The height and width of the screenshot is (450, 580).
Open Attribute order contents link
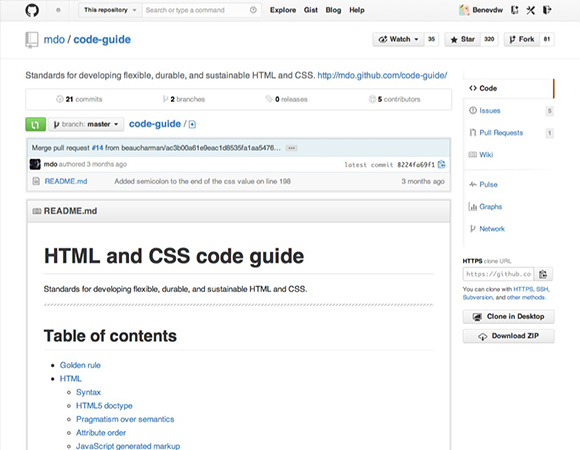tap(101, 433)
